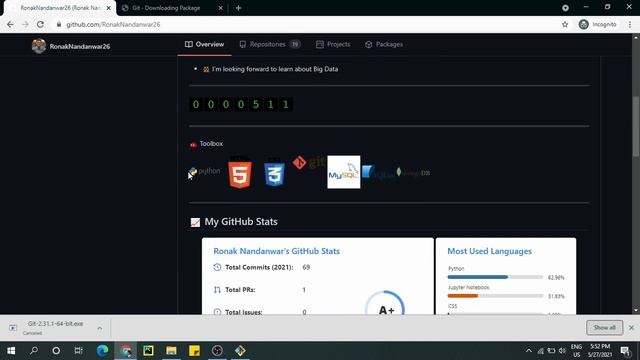Viewport: 640px width, 360px height.
Task: Switch to the Overview tab
Action: coord(204,44)
